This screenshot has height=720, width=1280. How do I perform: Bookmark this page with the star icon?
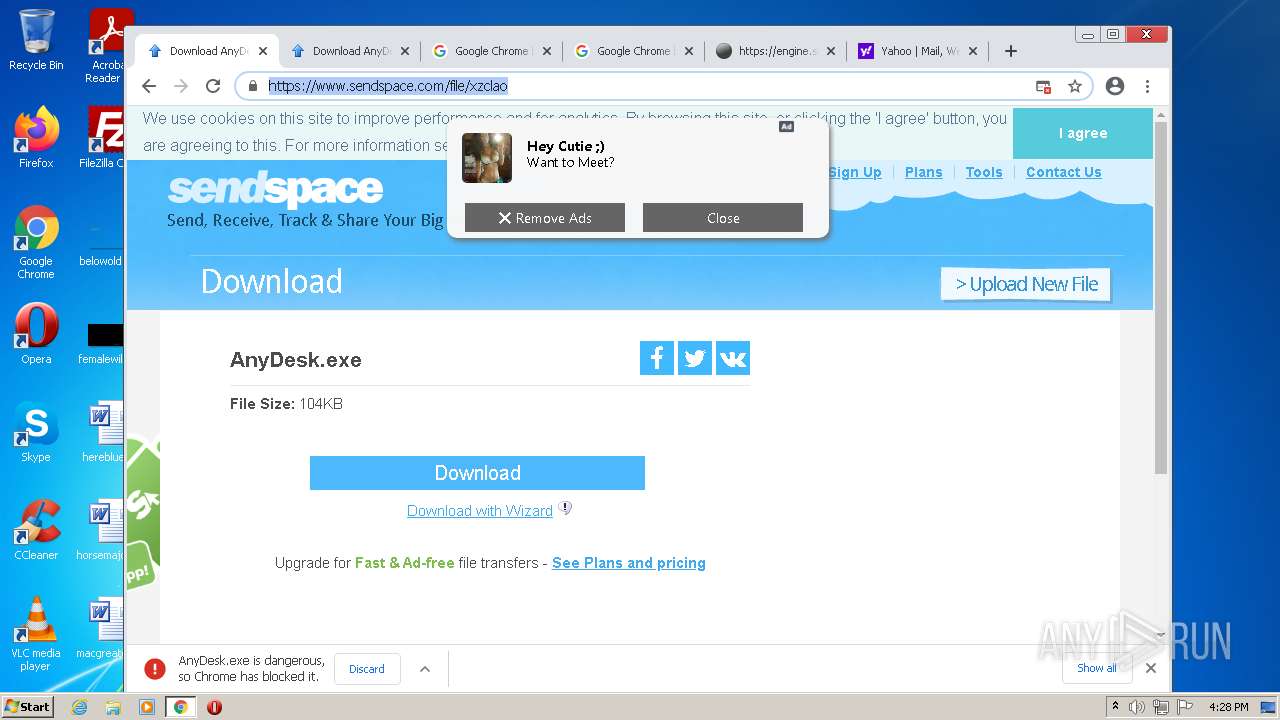click(x=1075, y=86)
